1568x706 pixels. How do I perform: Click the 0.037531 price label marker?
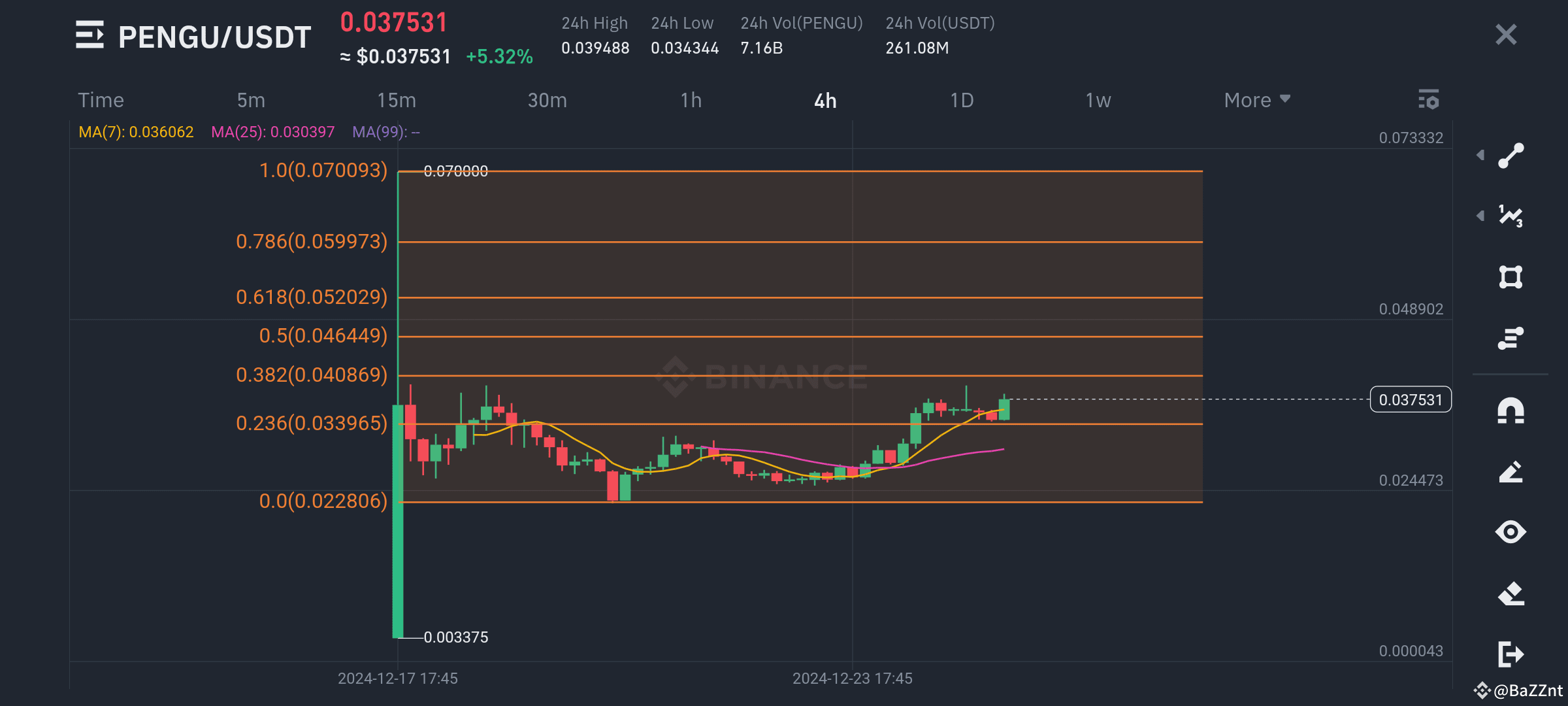pyautogui.click(x=1410, y=399)
